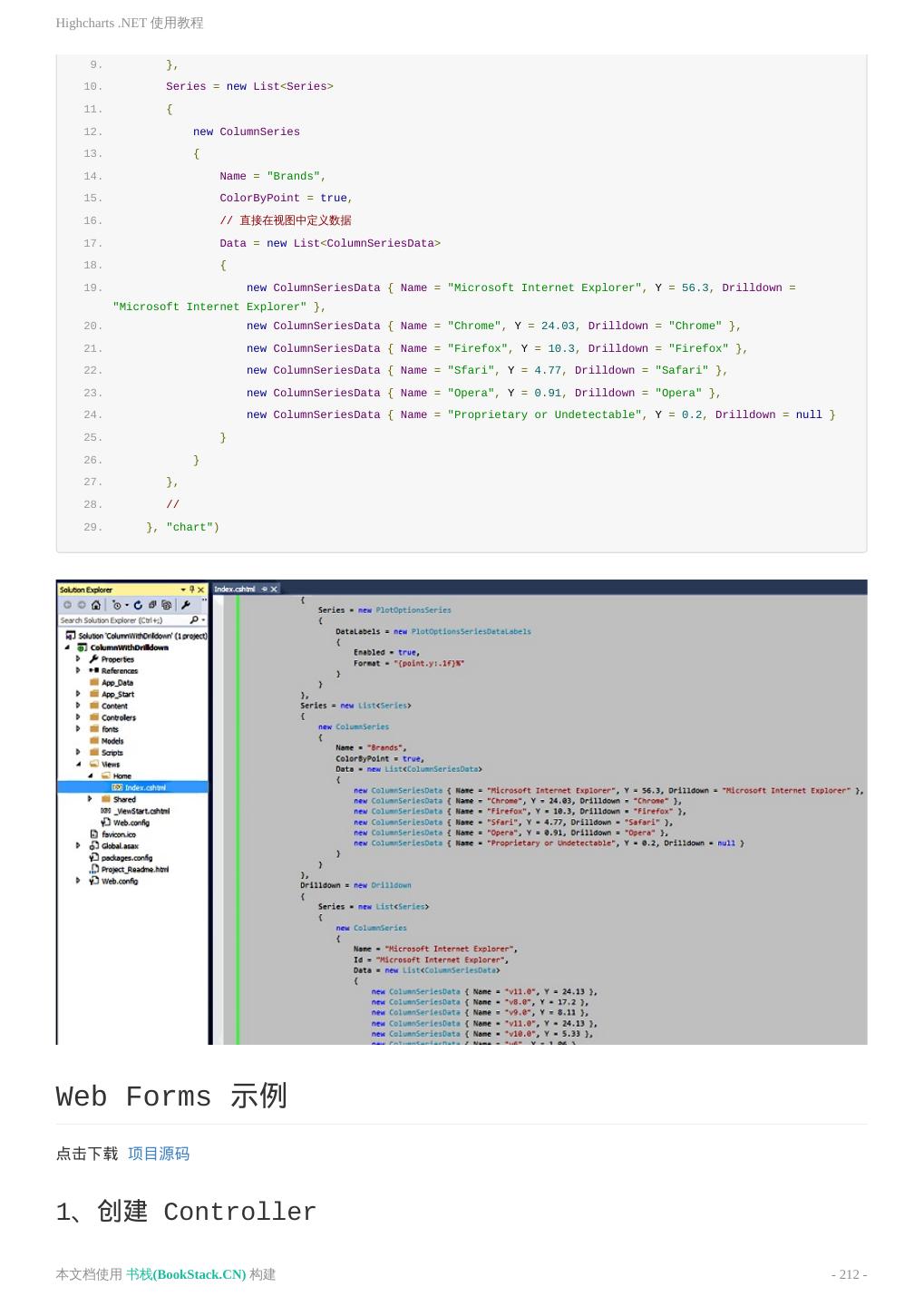Click Show All Files icon in Solution Explorer
924x1306 pixels.
pyautogui.click(x=166, y=605)
